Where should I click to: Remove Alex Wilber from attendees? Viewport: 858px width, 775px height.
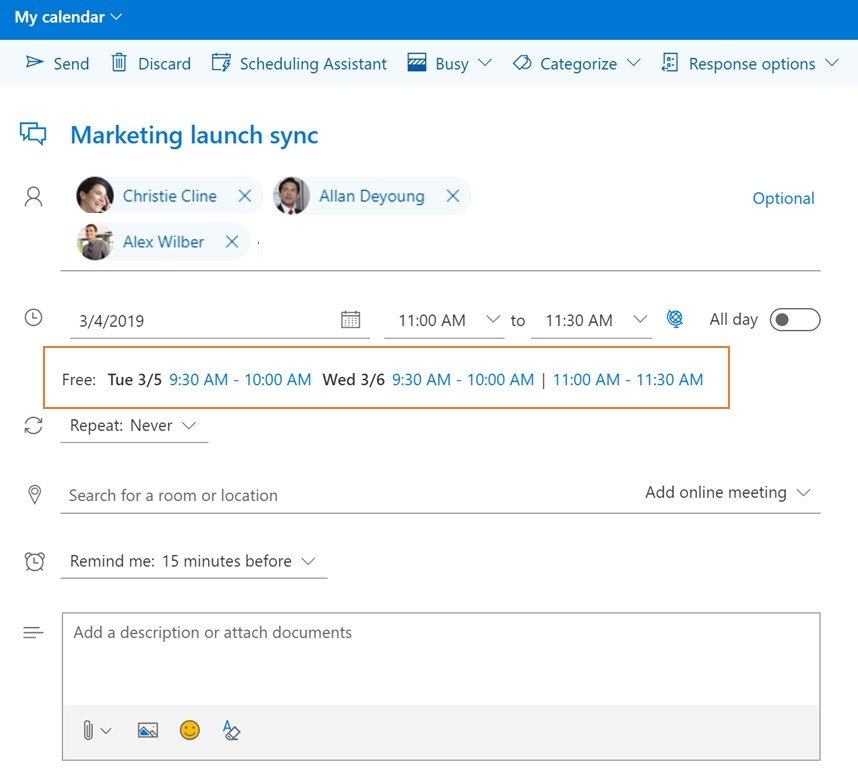(x=232, y=241)
